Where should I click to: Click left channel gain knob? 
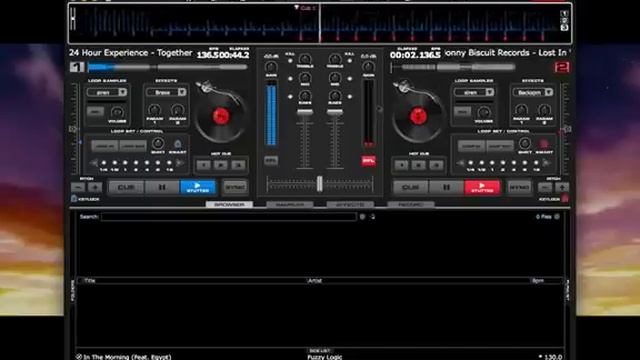[x=271, y=67]
